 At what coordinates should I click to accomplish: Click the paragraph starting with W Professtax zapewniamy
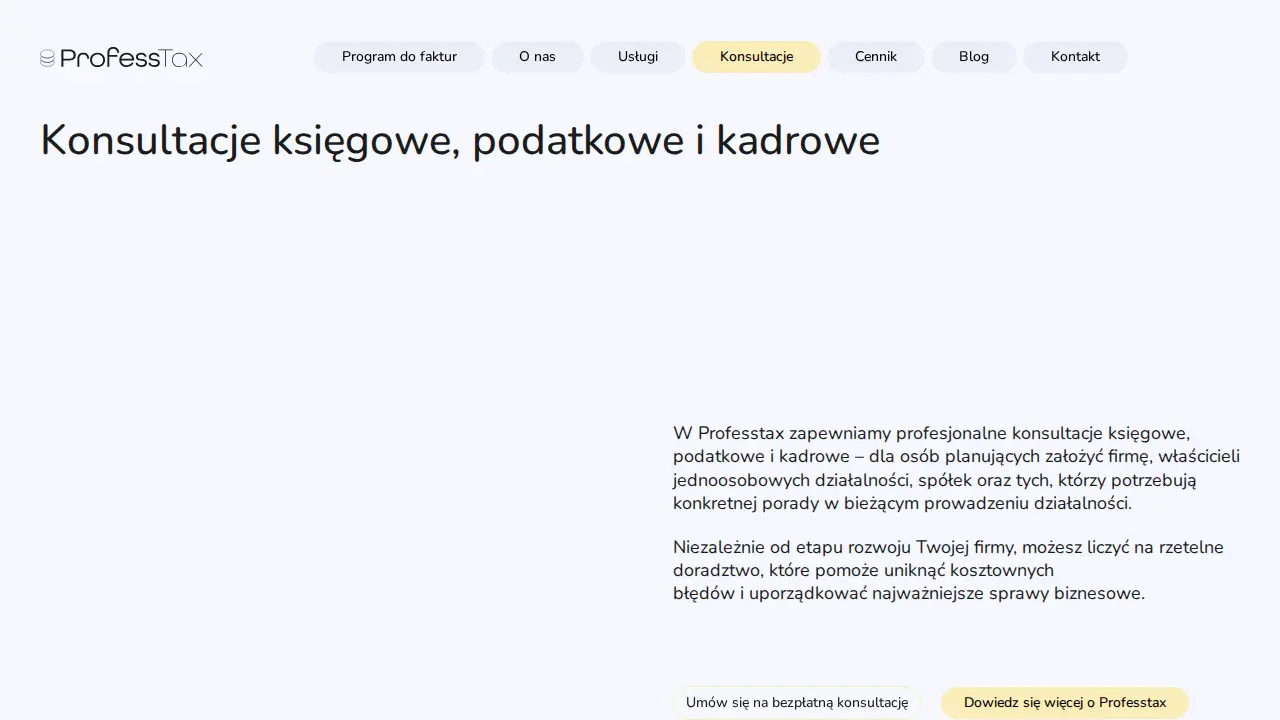957,468
